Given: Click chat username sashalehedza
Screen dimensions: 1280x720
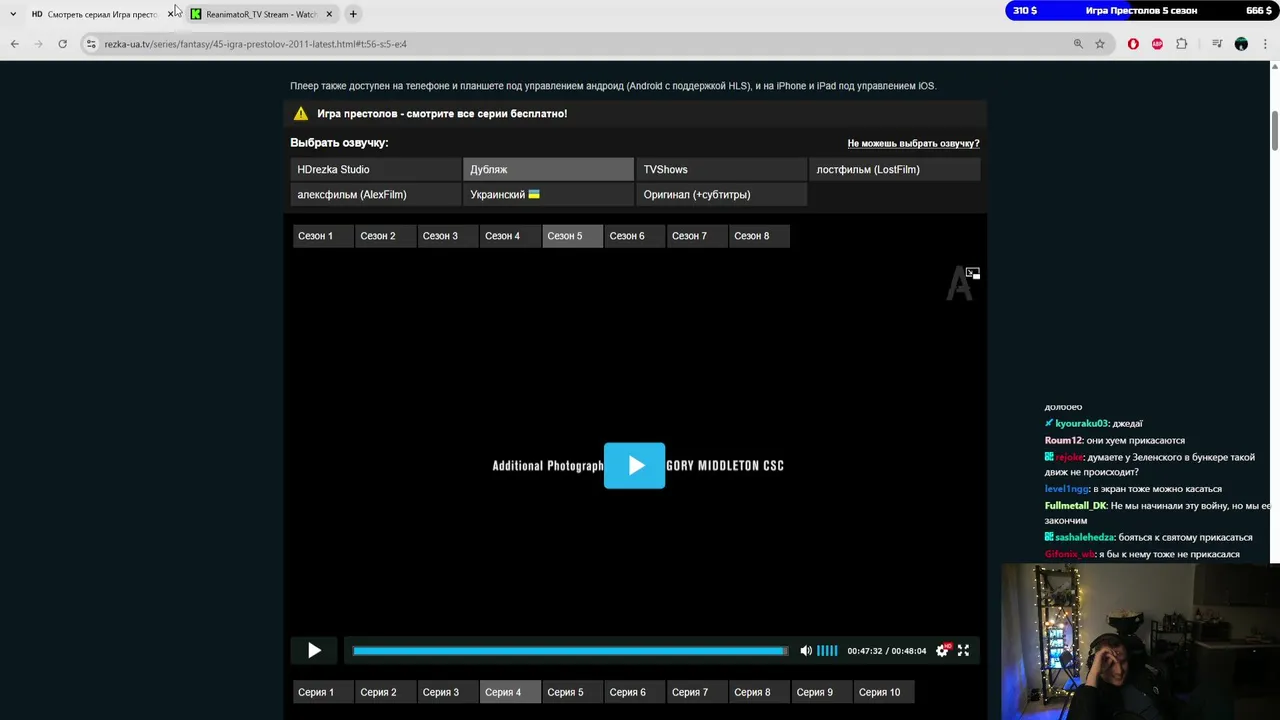Looking at the screenshot, I should tap(1085, 538).
